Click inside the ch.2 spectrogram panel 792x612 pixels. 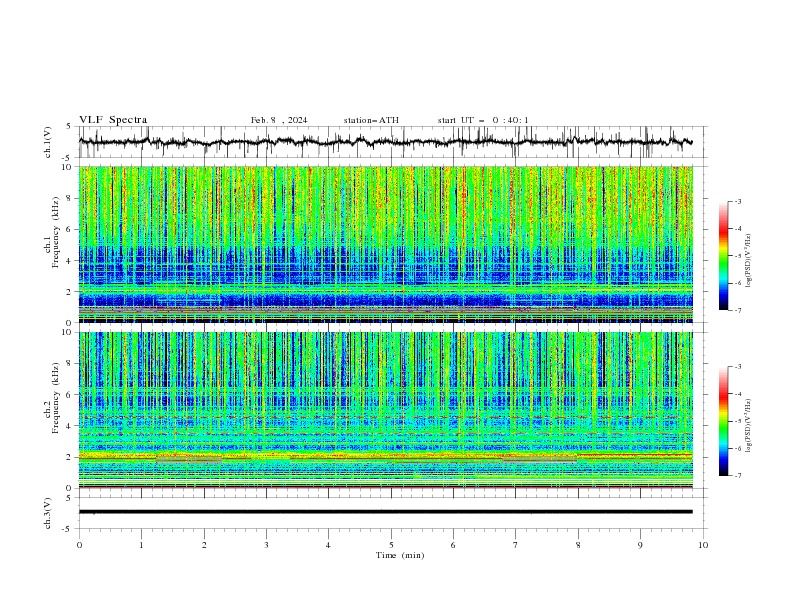[x=385, y=410]
